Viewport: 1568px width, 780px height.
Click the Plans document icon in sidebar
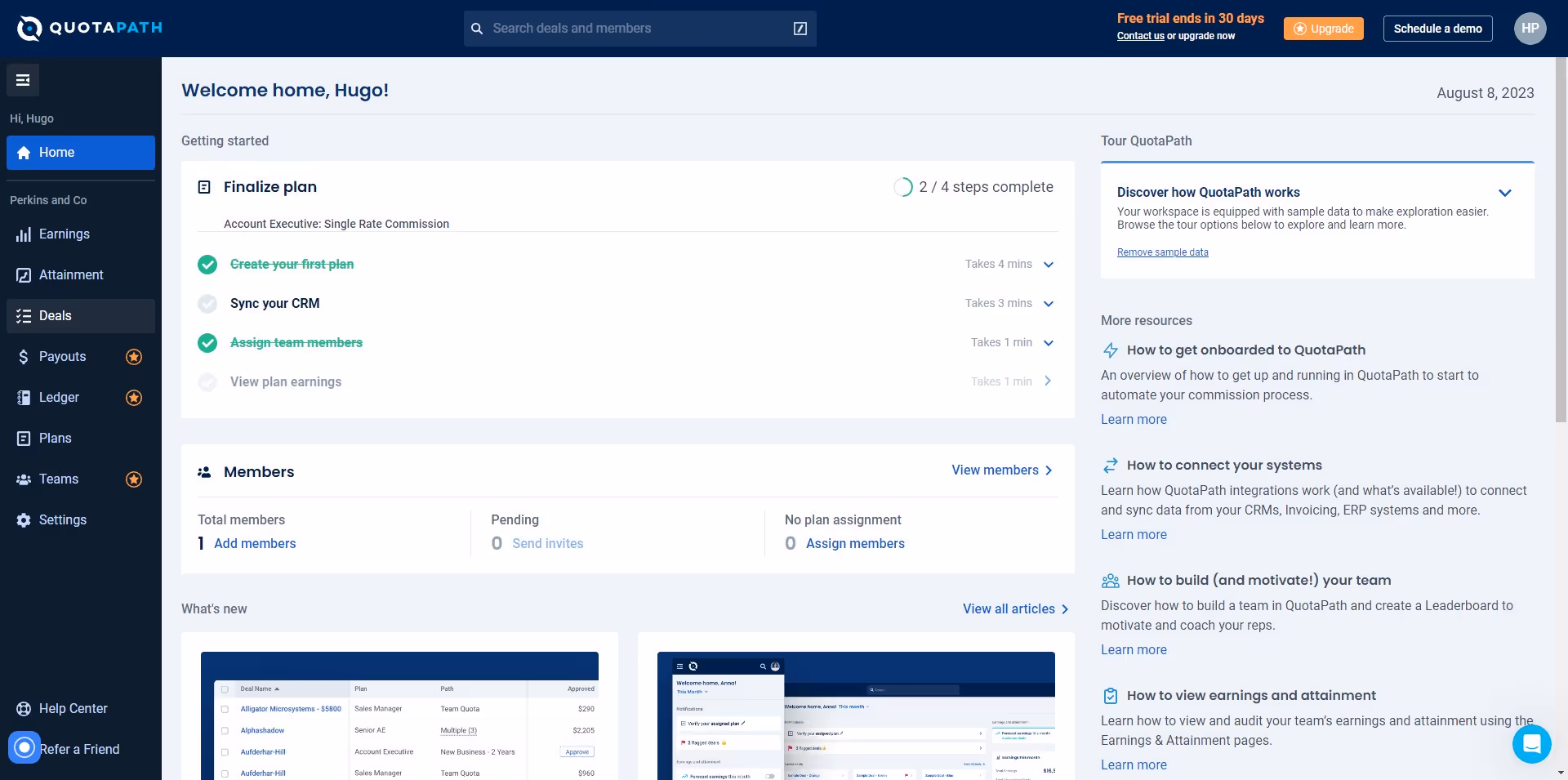pos(24,439)
